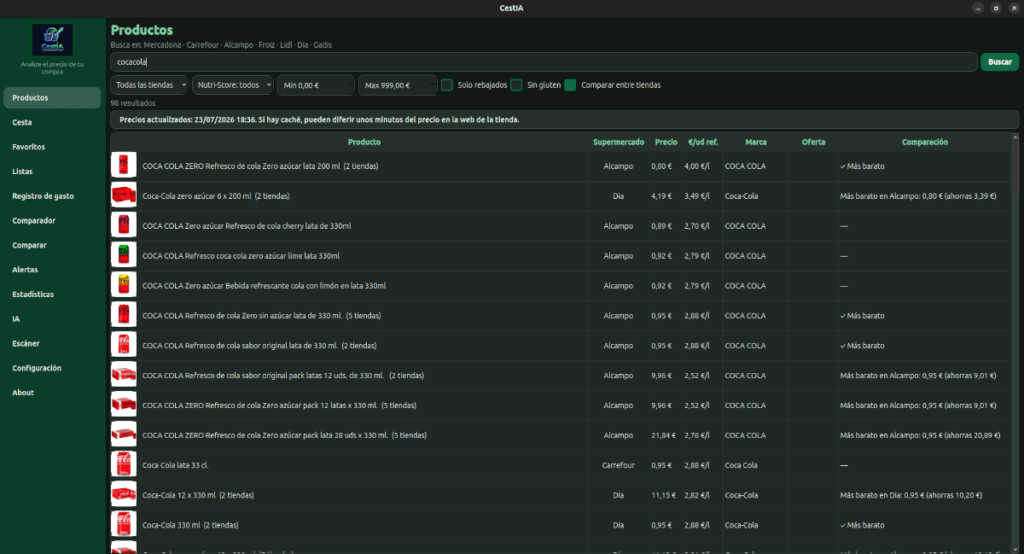The width and height of the screenshot is (1024, 554).
Task: Click the cherry cola 330ml can image
Action: click(123, 225)
